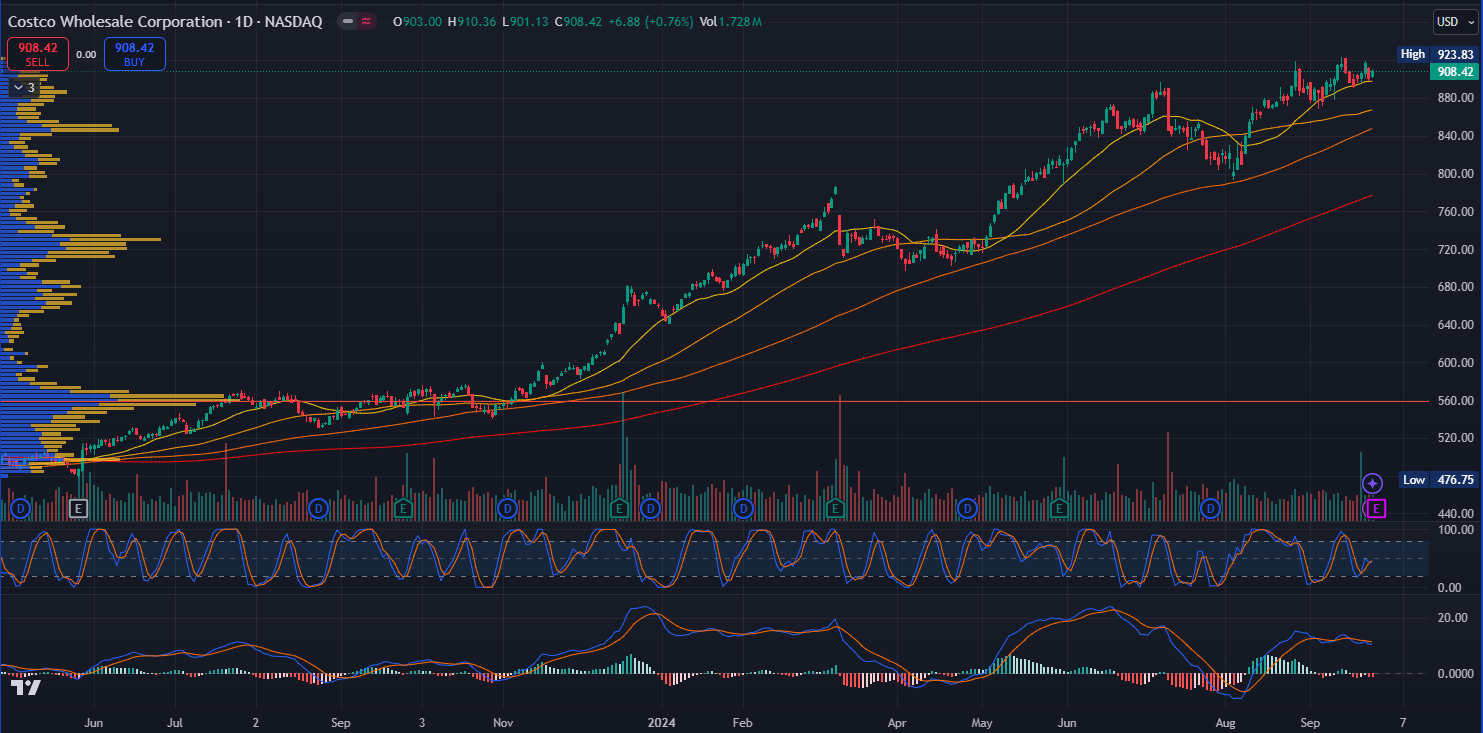
Task: Click the 720.00 price axis label
Action: coord(1455,249)
